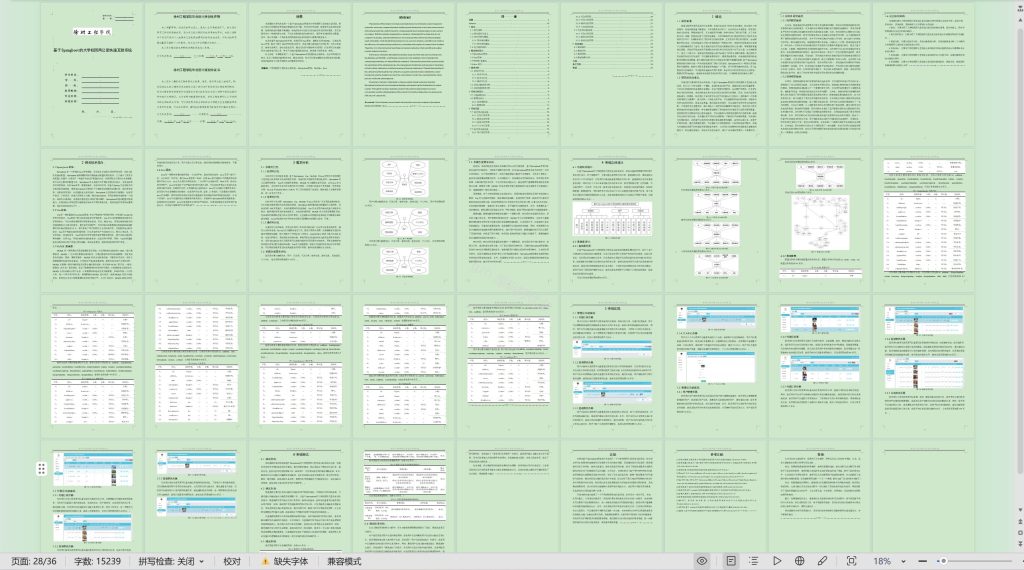Viewport: 1024px width, 570px height.
Task: Select the 目录 table of contents page
Action: [x=508, y=74]
